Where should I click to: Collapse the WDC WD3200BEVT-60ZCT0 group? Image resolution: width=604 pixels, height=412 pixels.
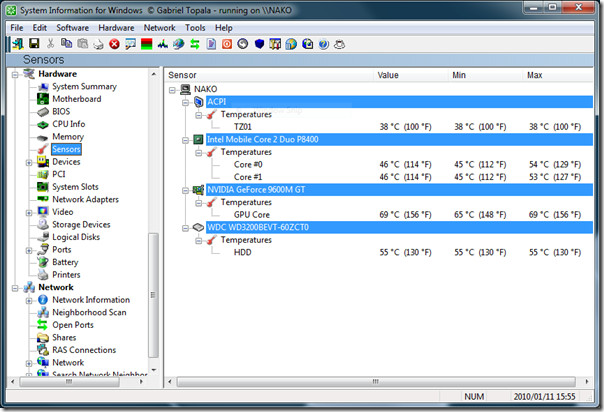pos(185,228)
